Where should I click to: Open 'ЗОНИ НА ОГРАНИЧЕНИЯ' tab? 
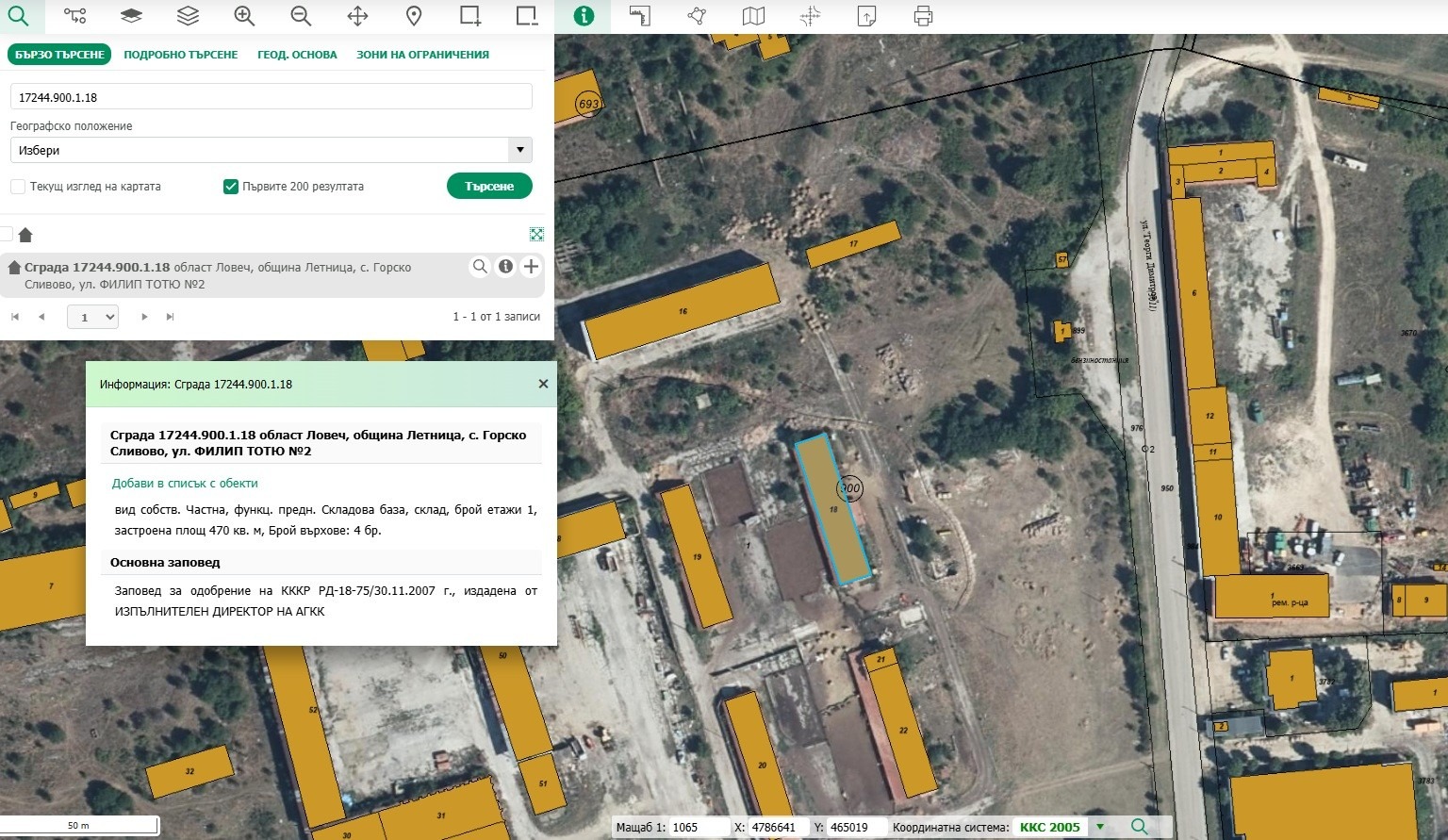click(x=422, y=55)
